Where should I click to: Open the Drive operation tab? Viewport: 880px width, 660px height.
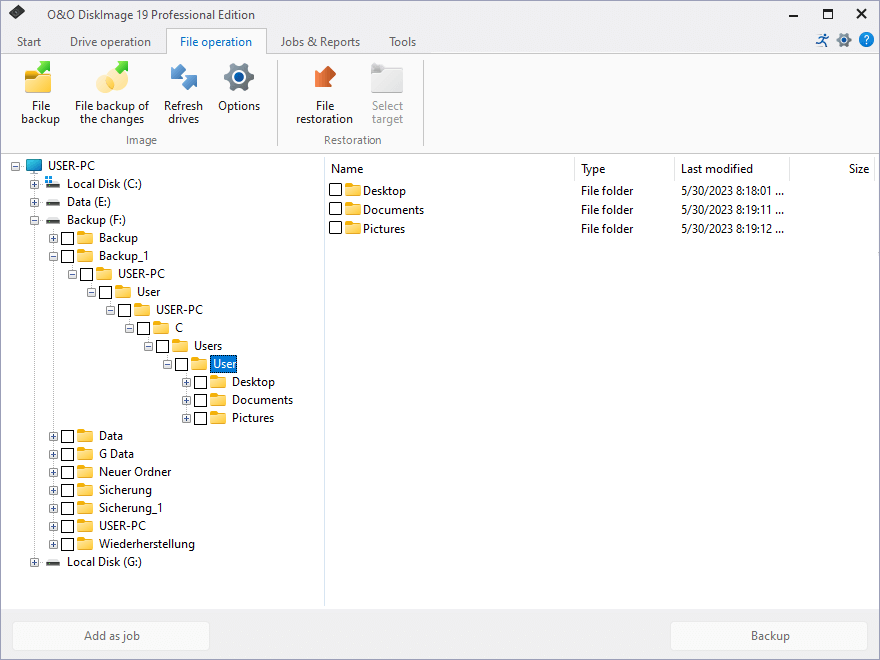[x=110, y=42]
